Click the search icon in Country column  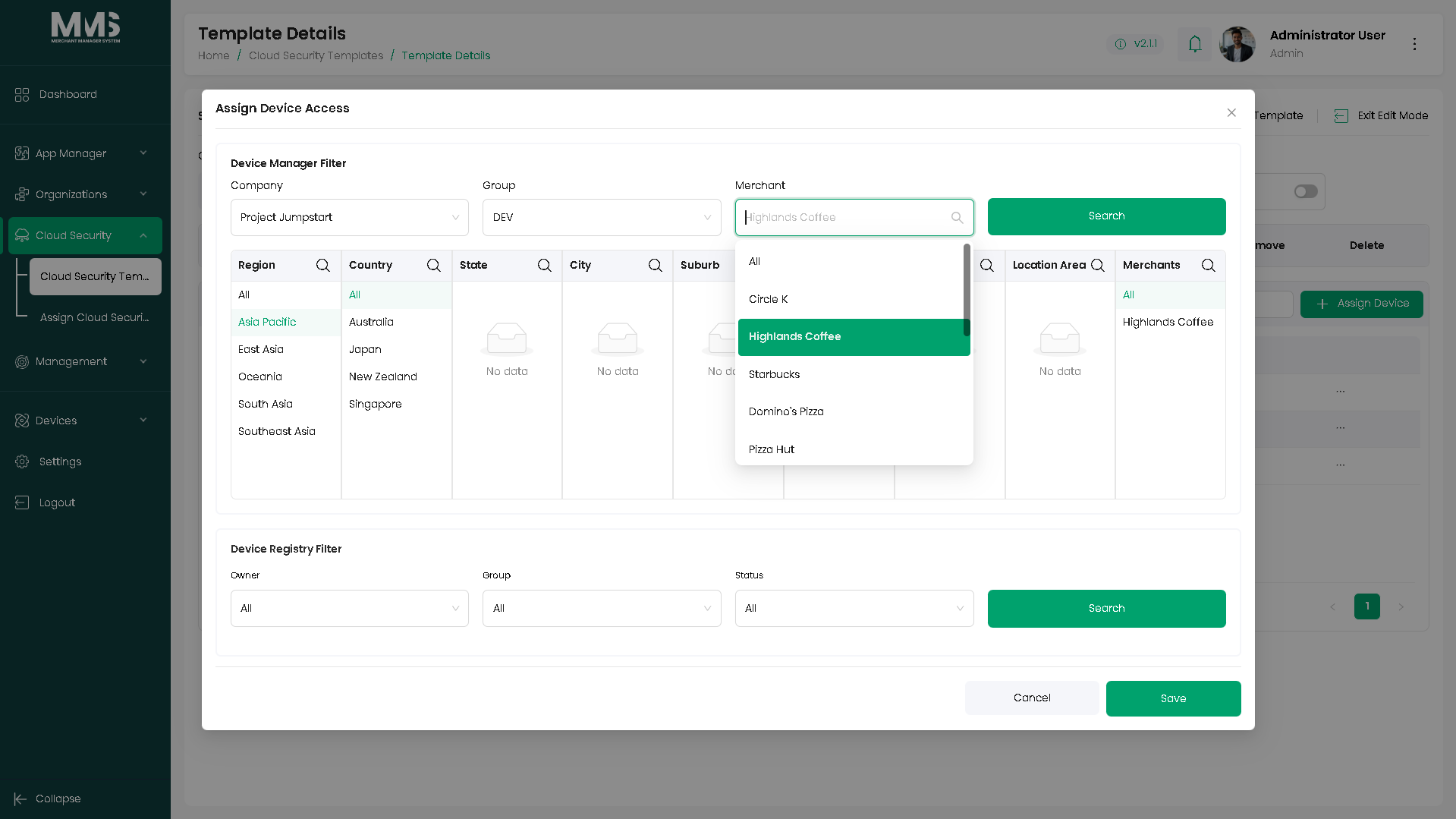click(x=433, y=265)
